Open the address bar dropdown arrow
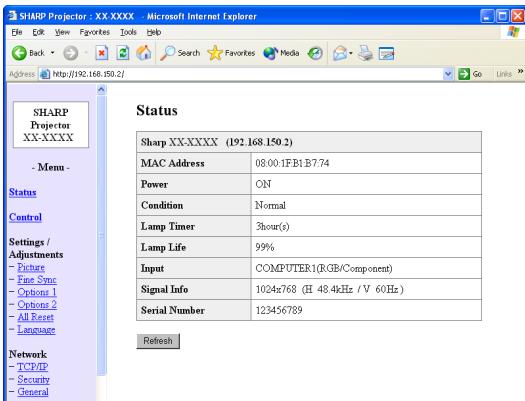Screen dimensions: 525x401 pyautogui.click(x=448, y=74)
